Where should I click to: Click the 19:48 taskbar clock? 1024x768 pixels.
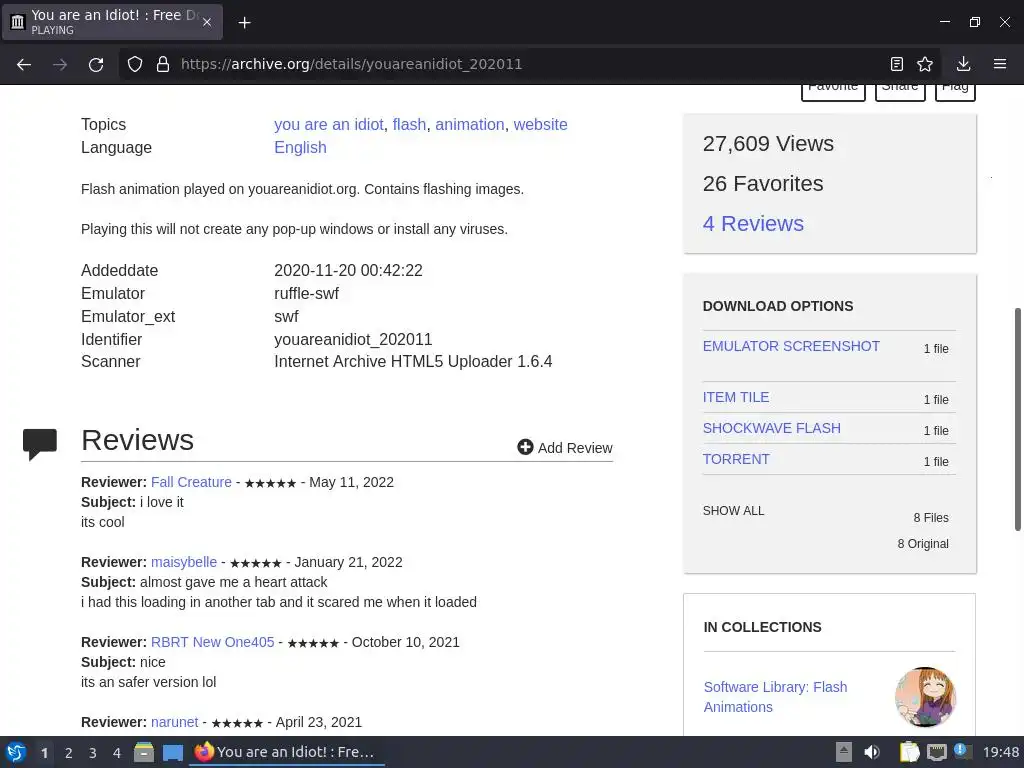coord(1000,752)
